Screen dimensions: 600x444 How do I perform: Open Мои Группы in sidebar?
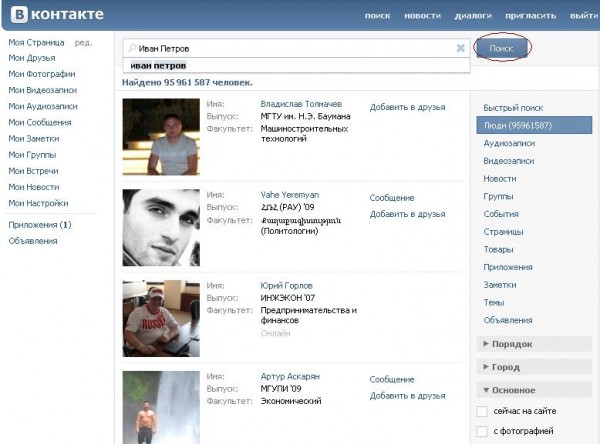pyautogui.click(x=32, y=155)
